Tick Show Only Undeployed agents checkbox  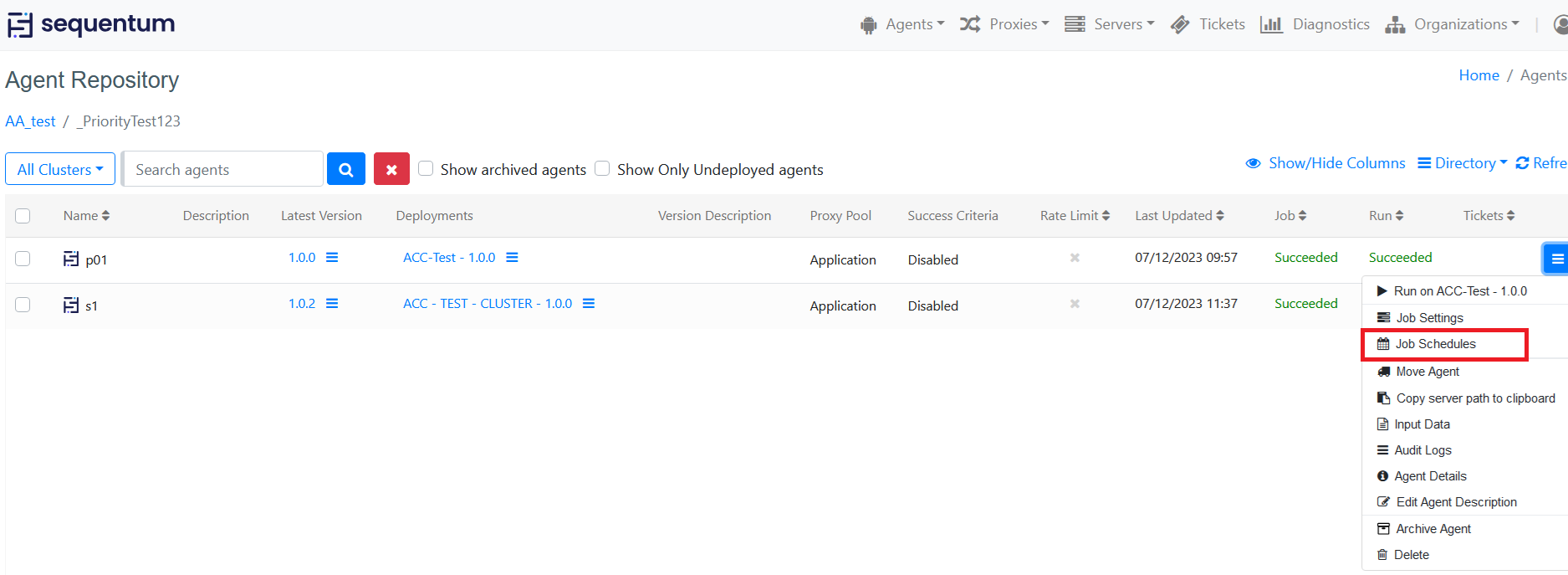[x=602, y=168]
